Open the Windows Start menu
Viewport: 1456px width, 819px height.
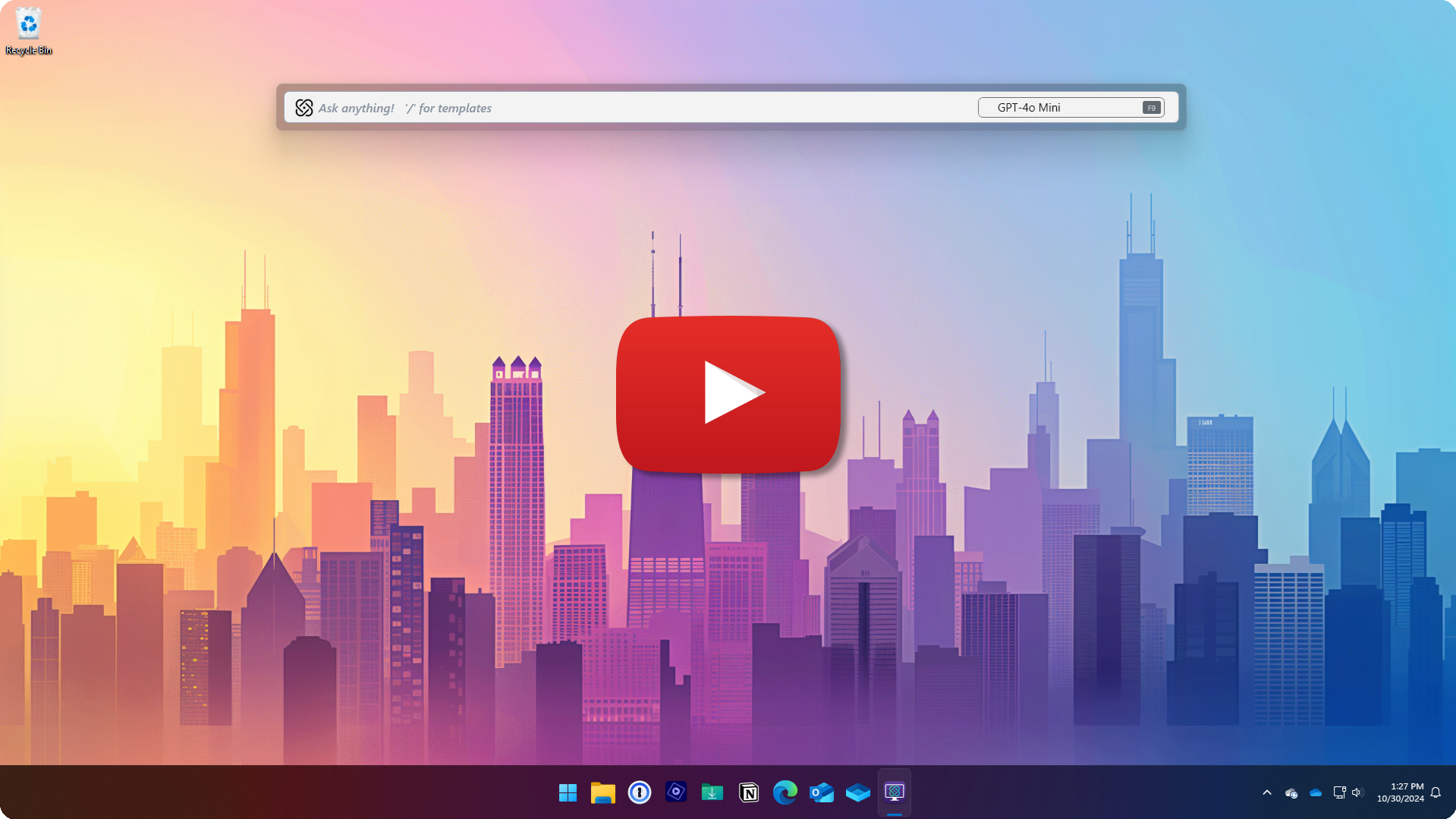(x=568, y=792)
